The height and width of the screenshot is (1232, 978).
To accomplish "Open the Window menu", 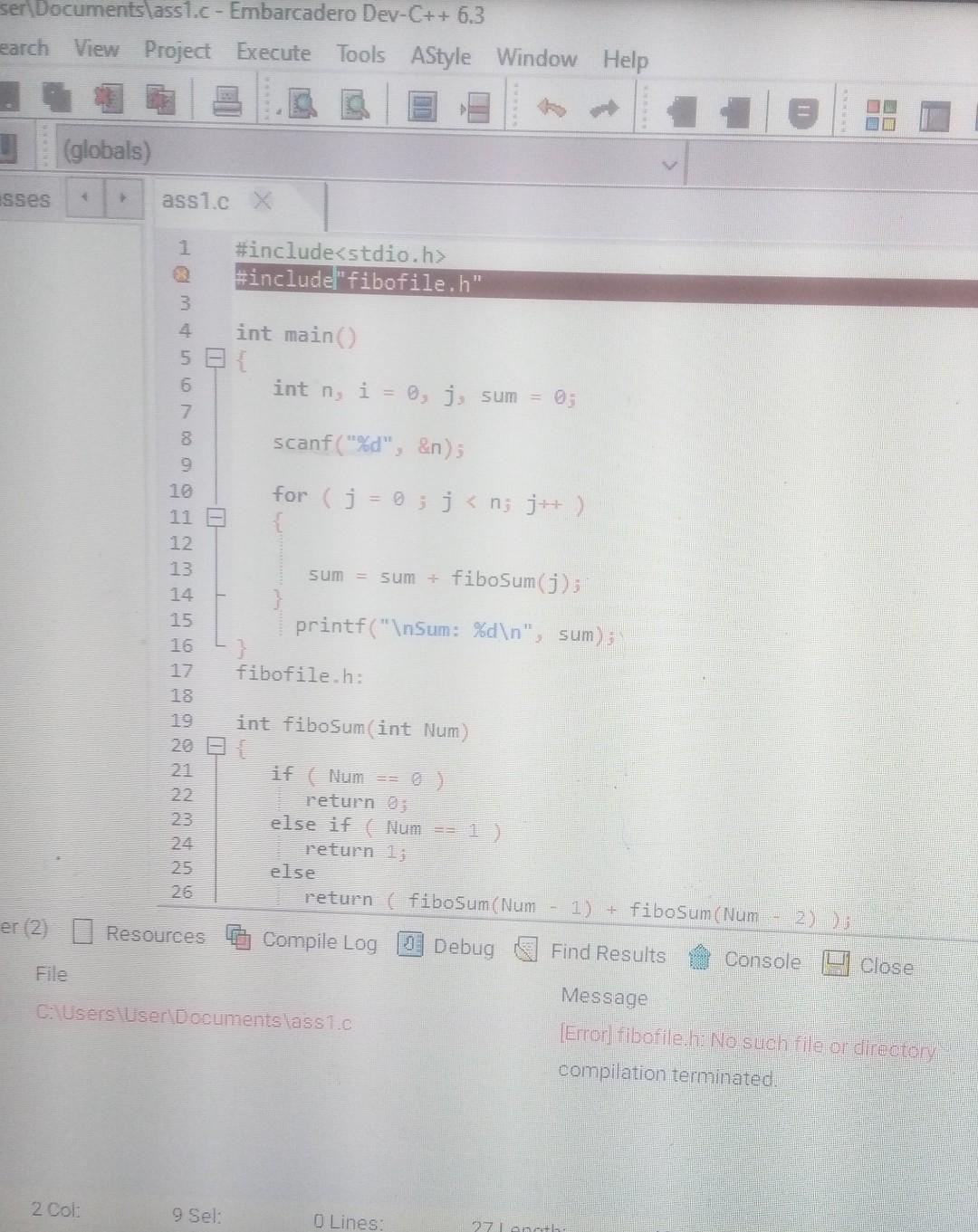I will point(536,58).
